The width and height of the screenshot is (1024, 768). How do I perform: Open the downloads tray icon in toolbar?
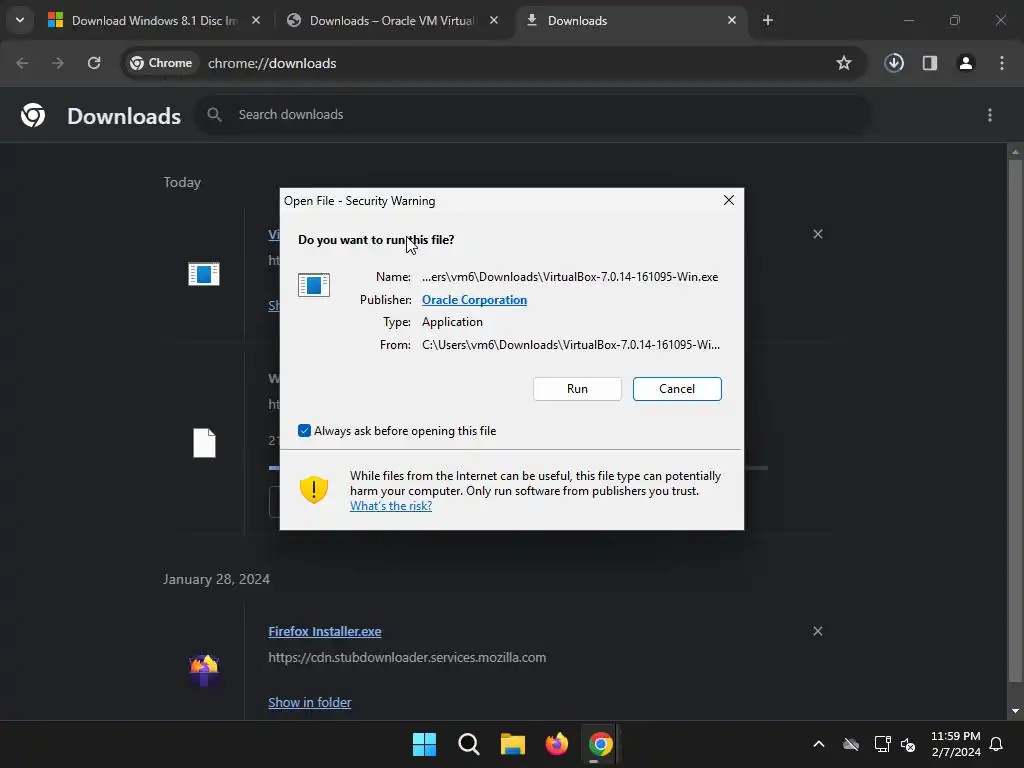[894, 63]
